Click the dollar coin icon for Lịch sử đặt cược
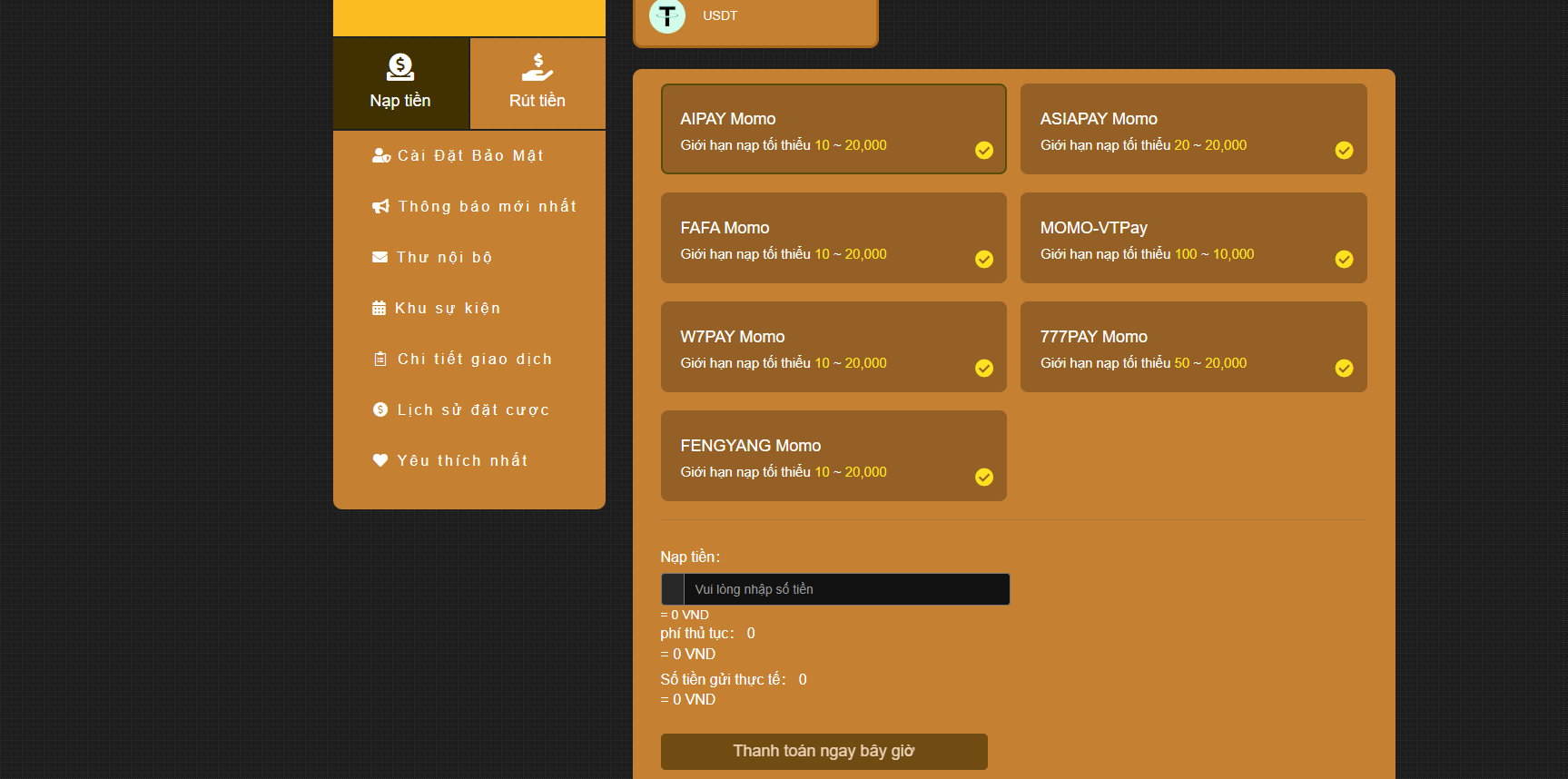 [380, 409]
